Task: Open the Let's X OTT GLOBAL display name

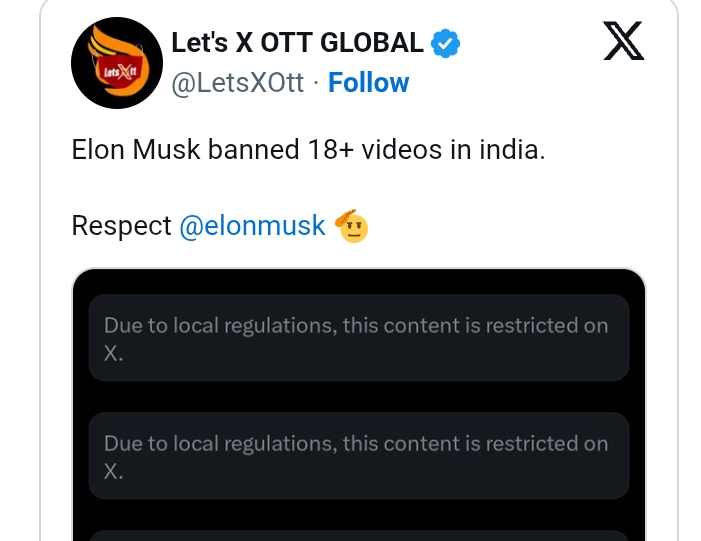Action: 297,43
